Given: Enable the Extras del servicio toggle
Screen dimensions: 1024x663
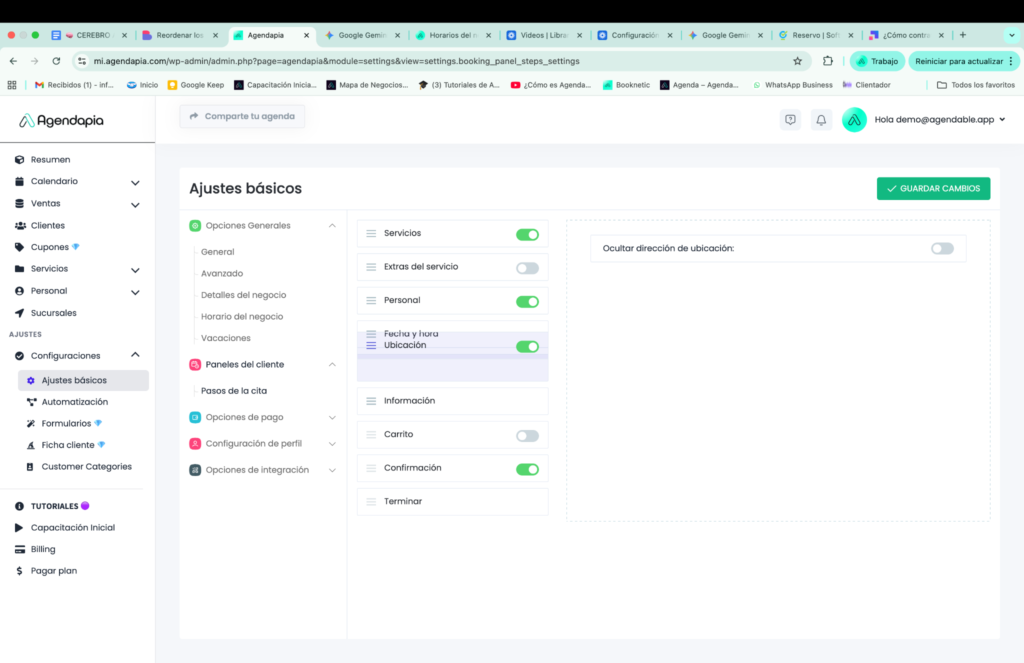Looking at the screenshot, I should [x=527, y=268].
